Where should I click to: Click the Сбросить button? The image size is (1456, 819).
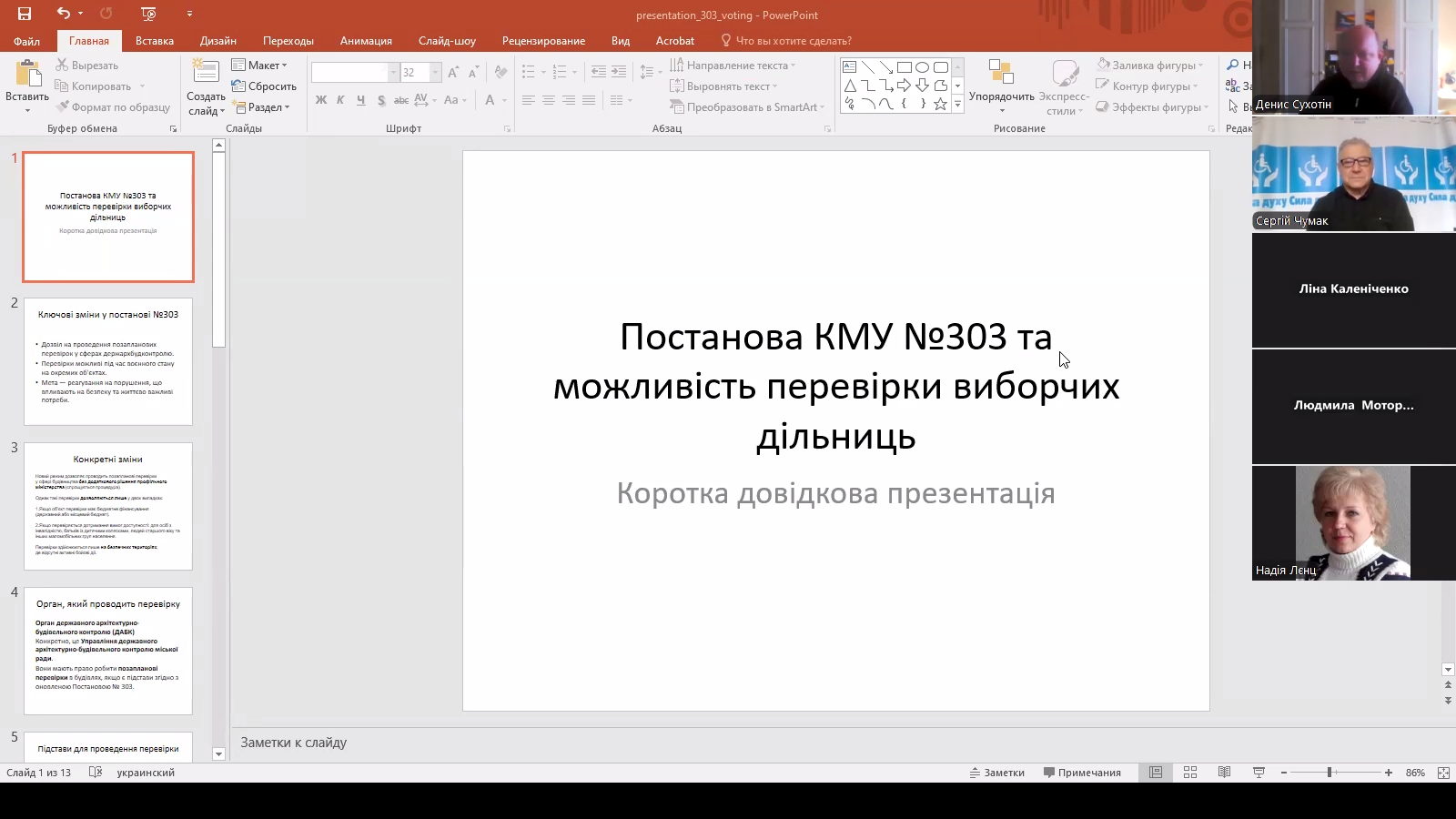(x=265, y=86)
